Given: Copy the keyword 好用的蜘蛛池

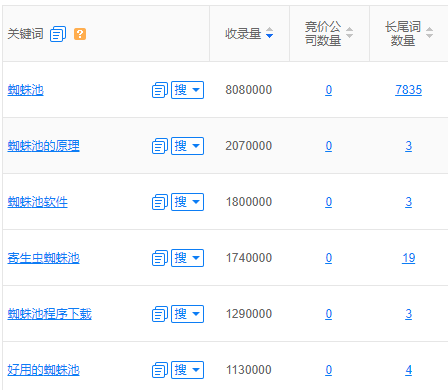Looking at the screenshot, I should pos(160,370).
